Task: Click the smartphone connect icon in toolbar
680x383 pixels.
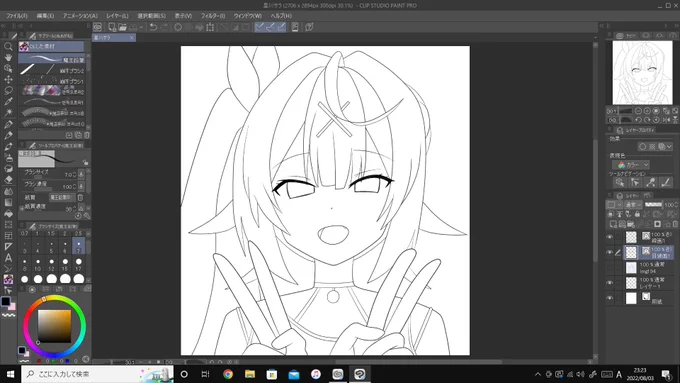Action: coord(295,27)
